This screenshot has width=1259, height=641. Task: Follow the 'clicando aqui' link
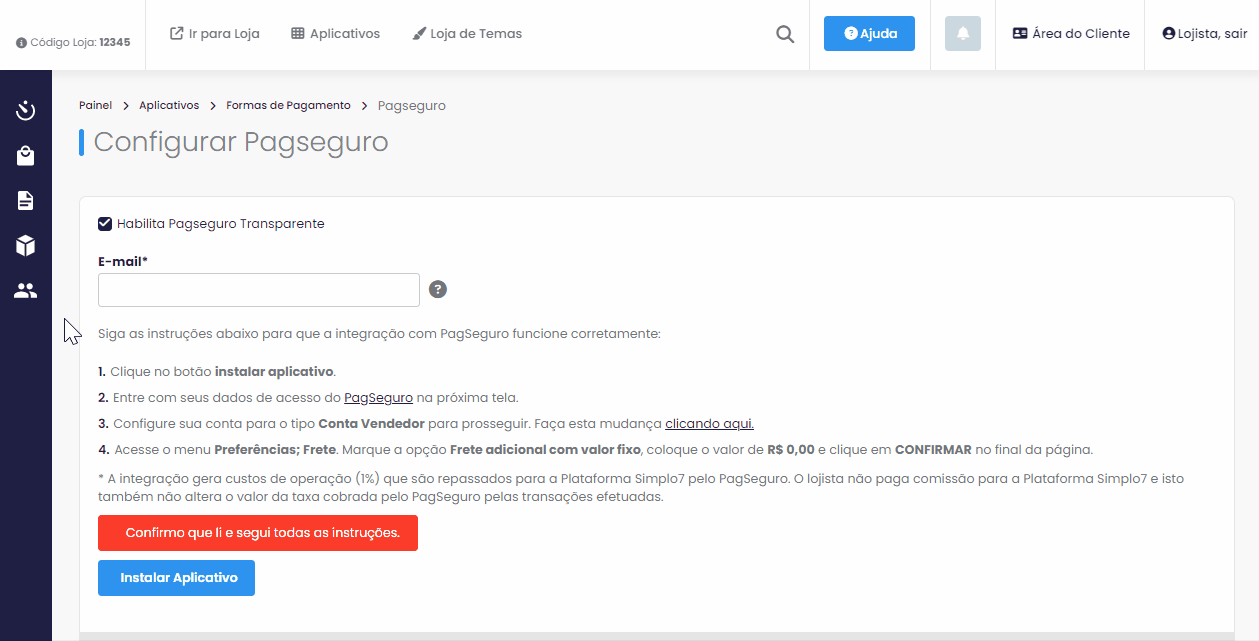[710, 423]
